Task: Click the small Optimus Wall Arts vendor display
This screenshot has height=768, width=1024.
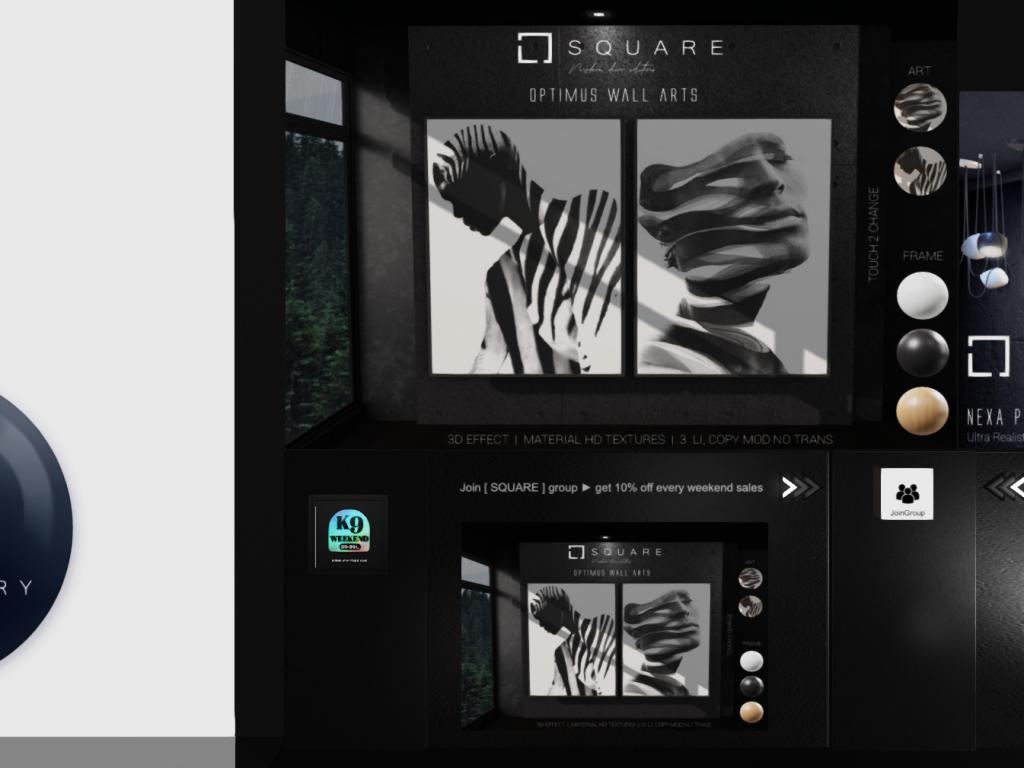Action: (x=614, y=626)
